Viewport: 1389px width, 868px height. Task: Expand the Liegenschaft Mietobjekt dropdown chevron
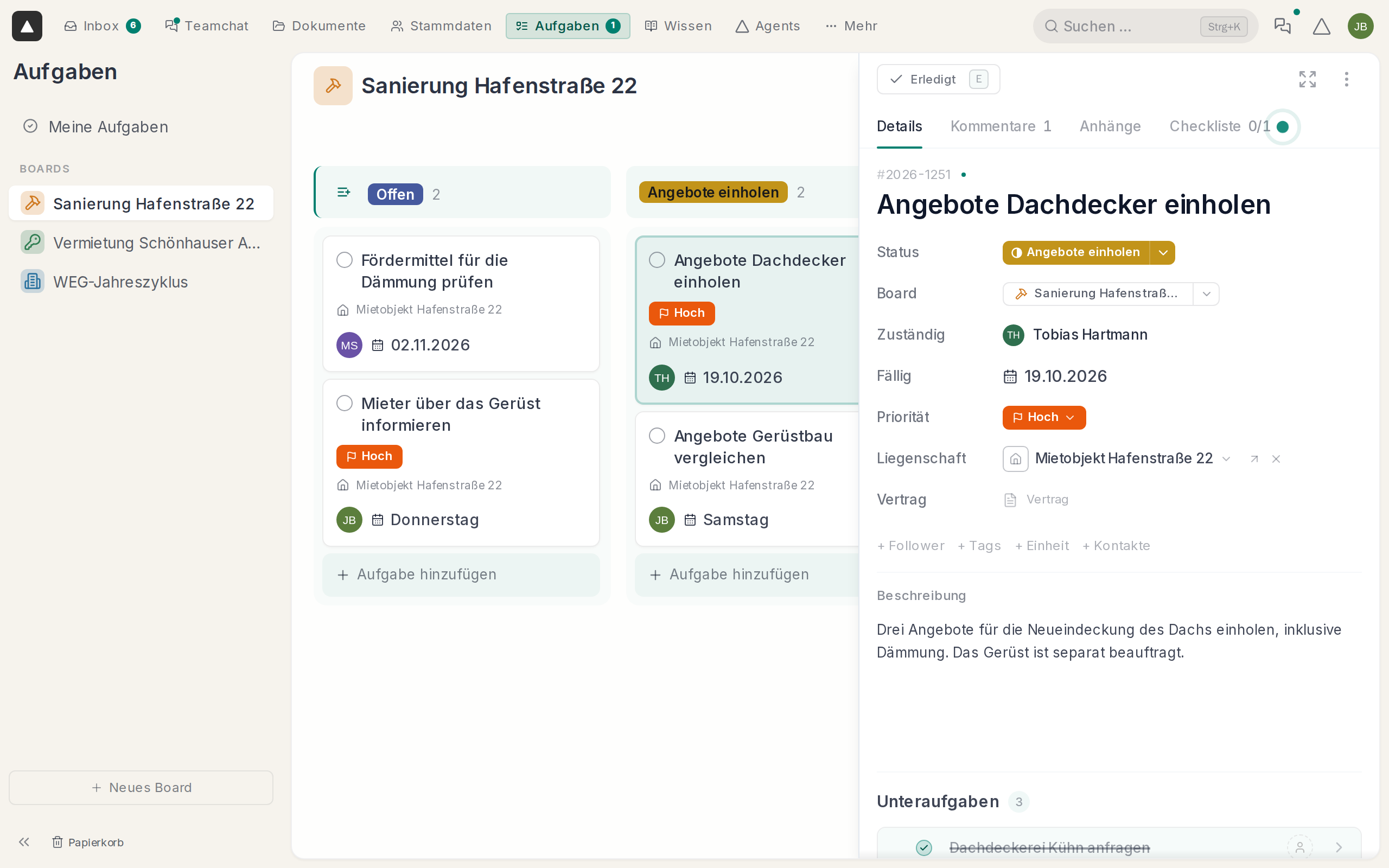(x=1227, y=459)
